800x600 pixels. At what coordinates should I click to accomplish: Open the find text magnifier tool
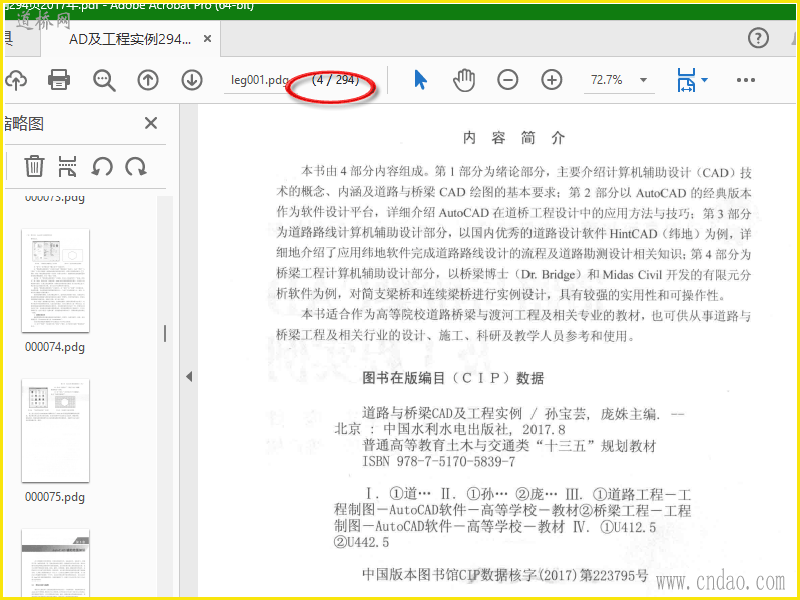[104, 80]
